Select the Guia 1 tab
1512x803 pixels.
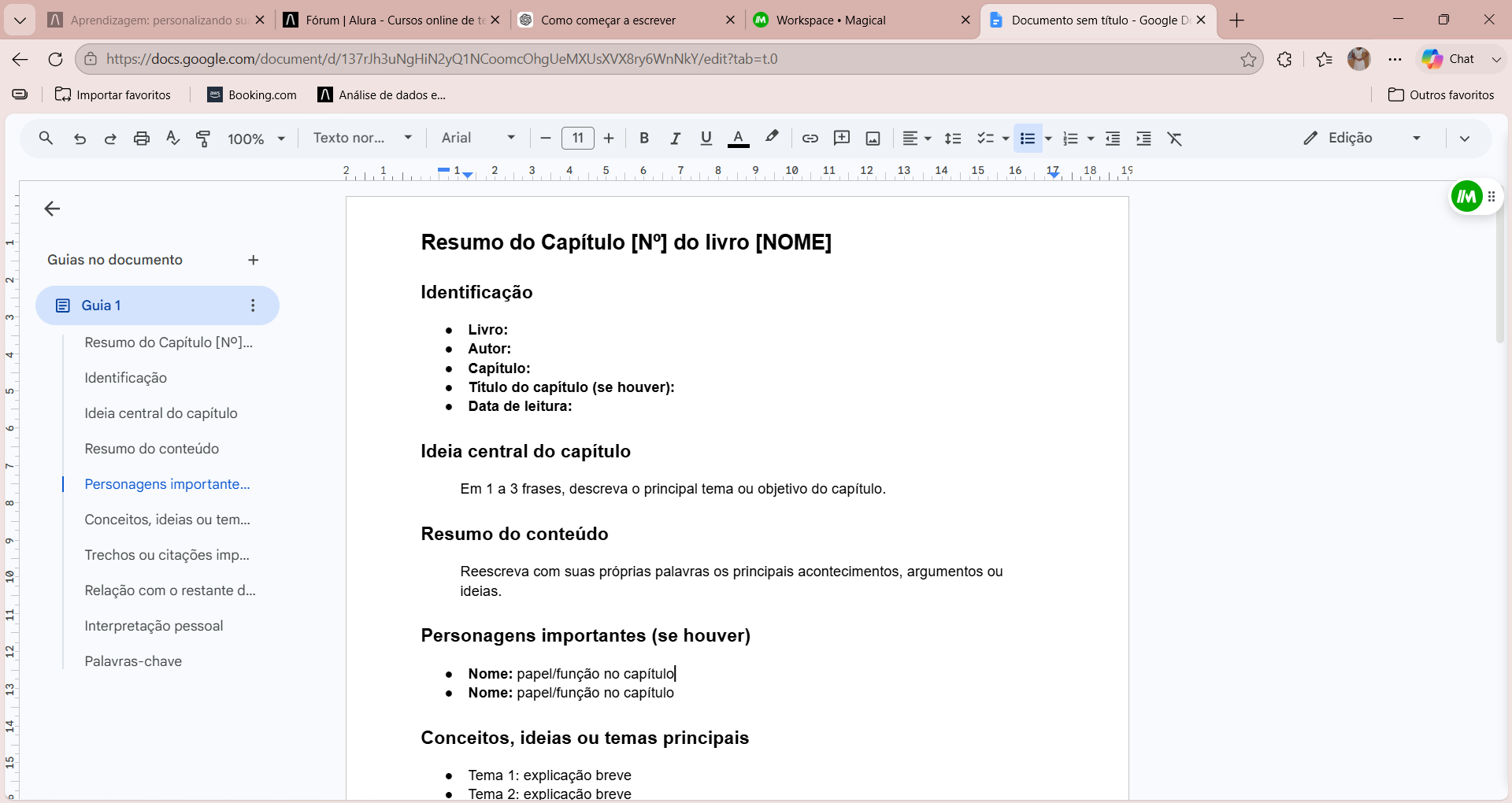(x=157, y=305)
